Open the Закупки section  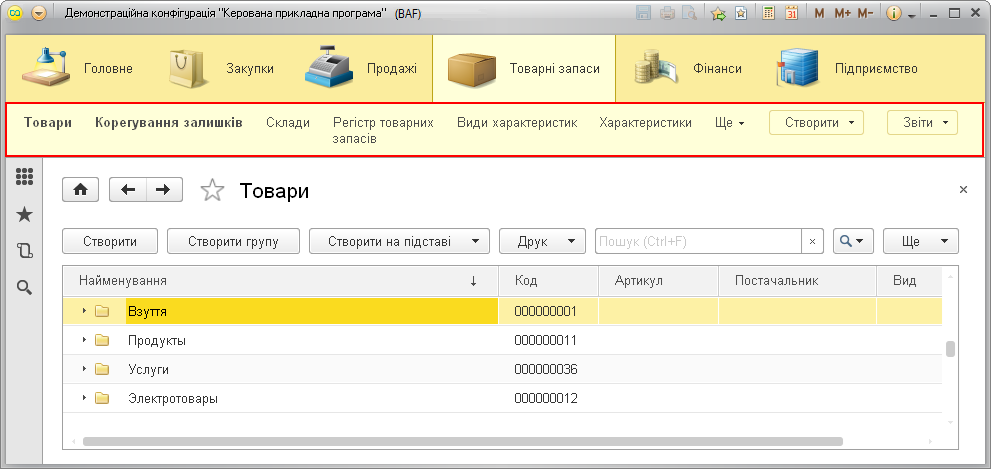tap(221, 68)
